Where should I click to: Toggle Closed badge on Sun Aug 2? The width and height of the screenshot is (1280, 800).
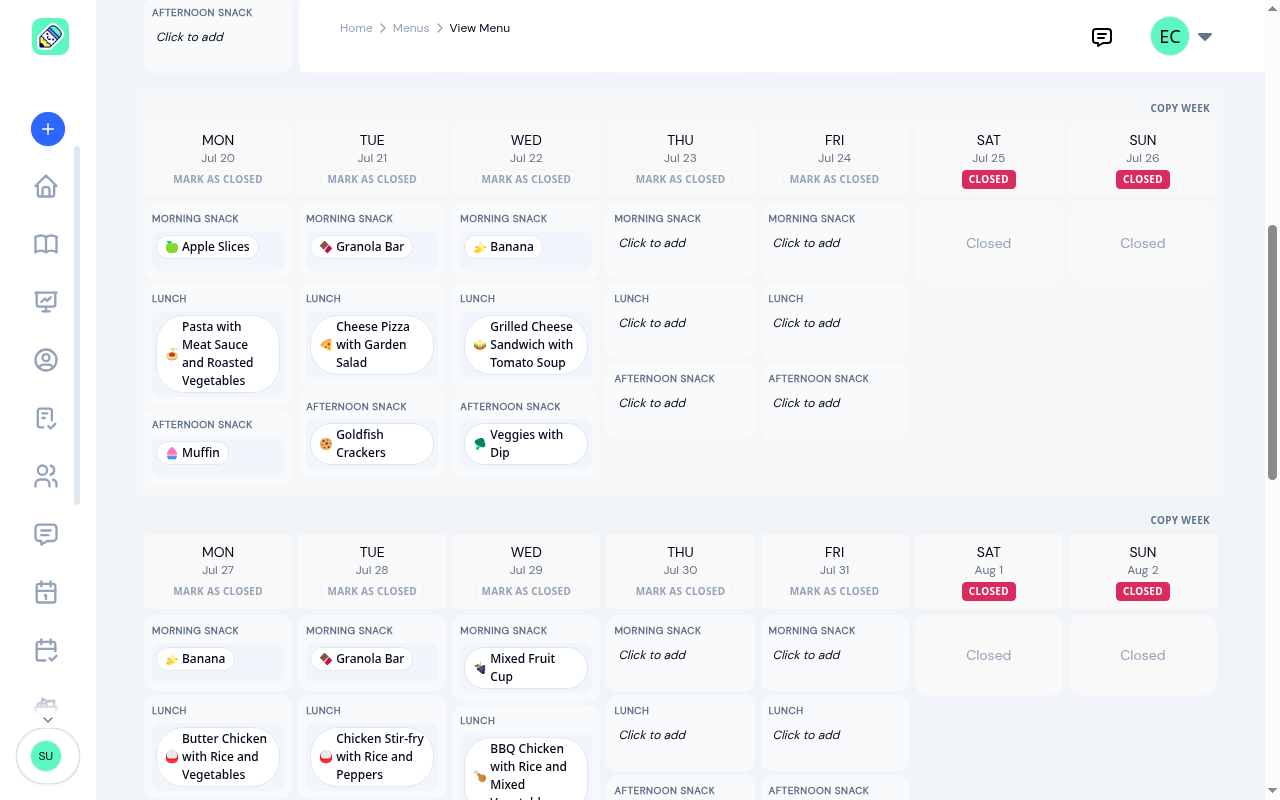coord(1143,591)
